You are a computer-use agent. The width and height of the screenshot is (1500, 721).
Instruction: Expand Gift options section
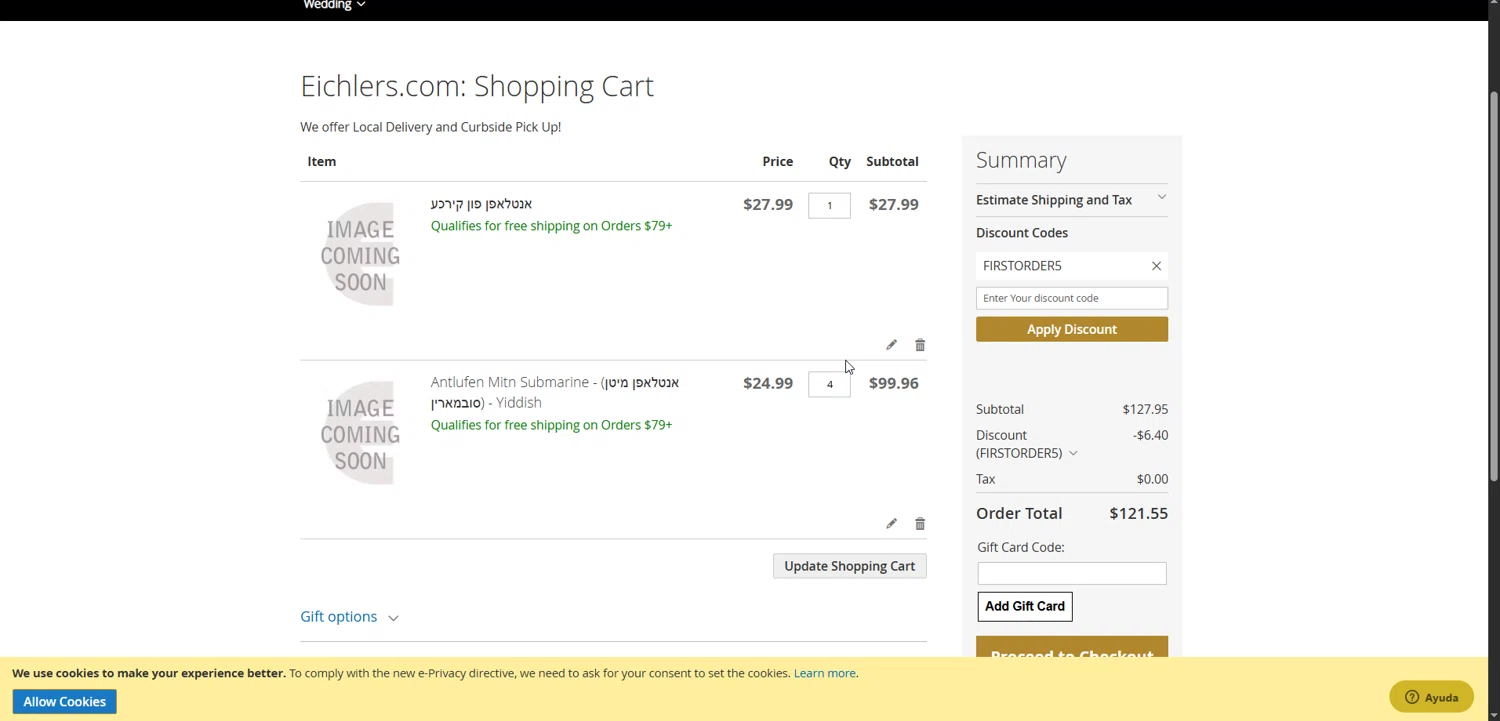click(x=349, y=617)
